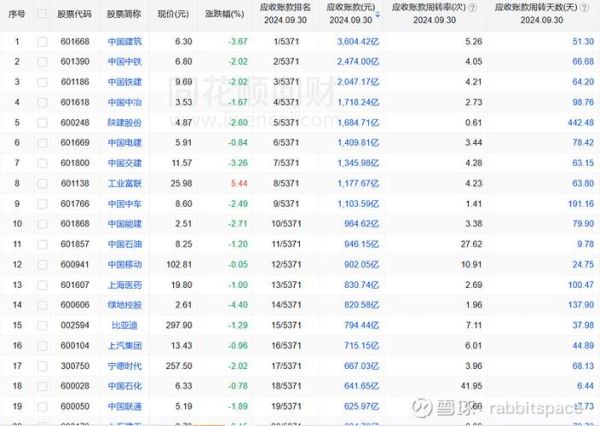Sort by 现价(元) column header
This screenshot has width=600, height=426.
(173, 14)
